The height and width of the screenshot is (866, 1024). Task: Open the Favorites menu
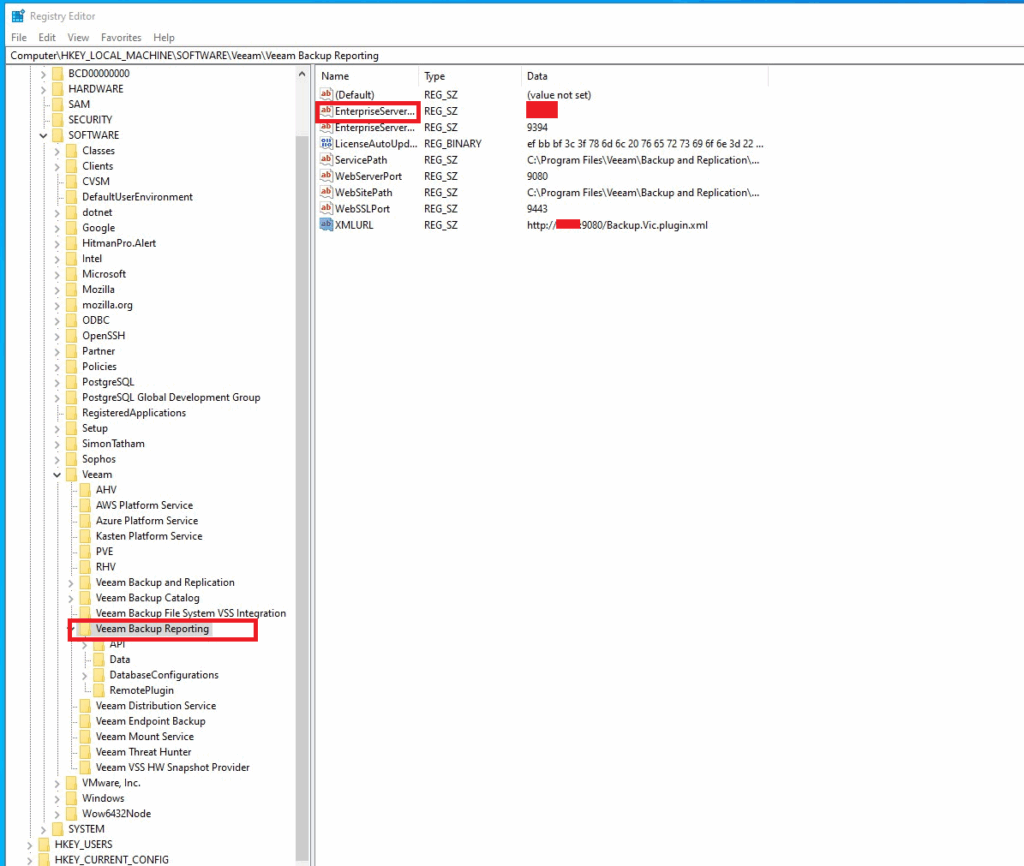[x=121, y=37]
